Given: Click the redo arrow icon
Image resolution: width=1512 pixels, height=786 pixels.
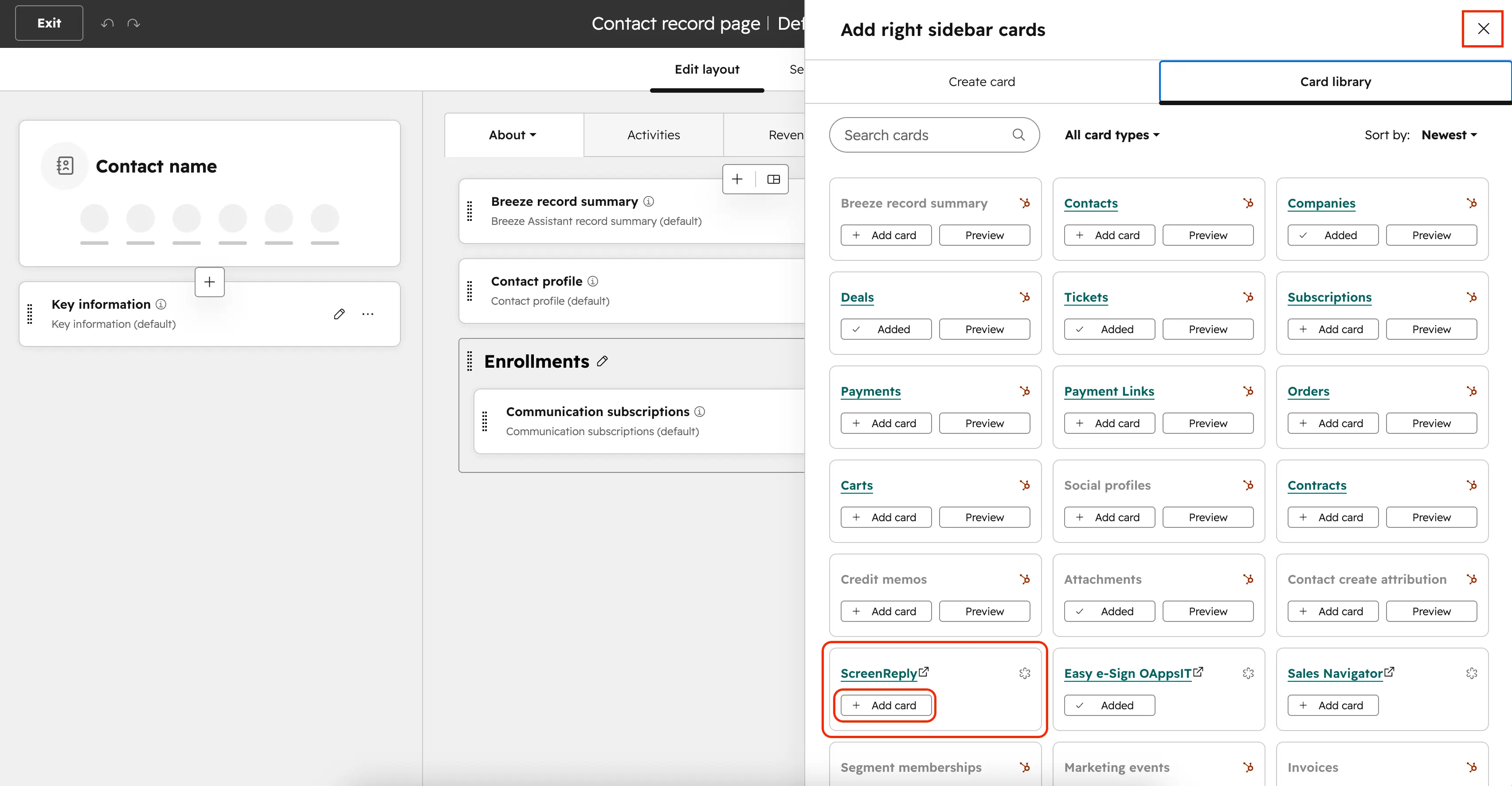Looking at the screenshot, I should (134, 24).
